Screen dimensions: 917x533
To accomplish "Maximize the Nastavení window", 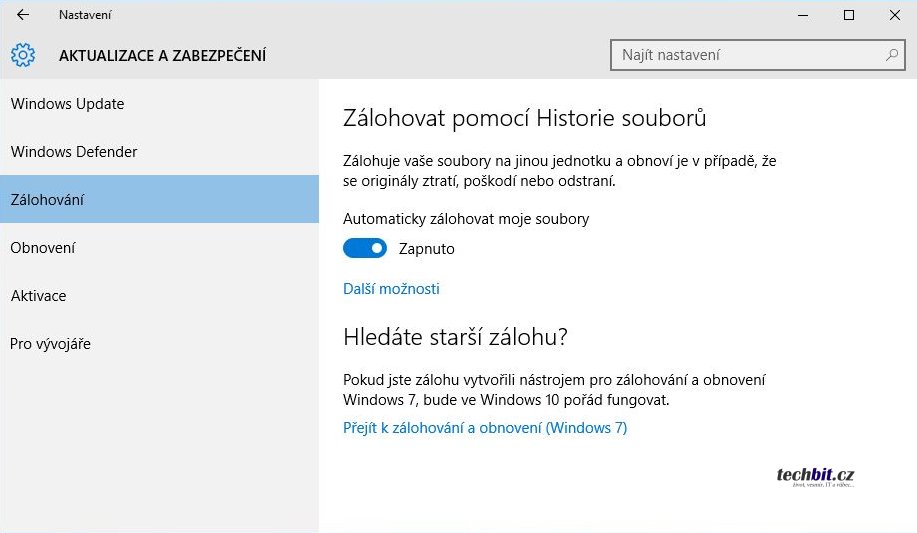I will click(849, 15).
